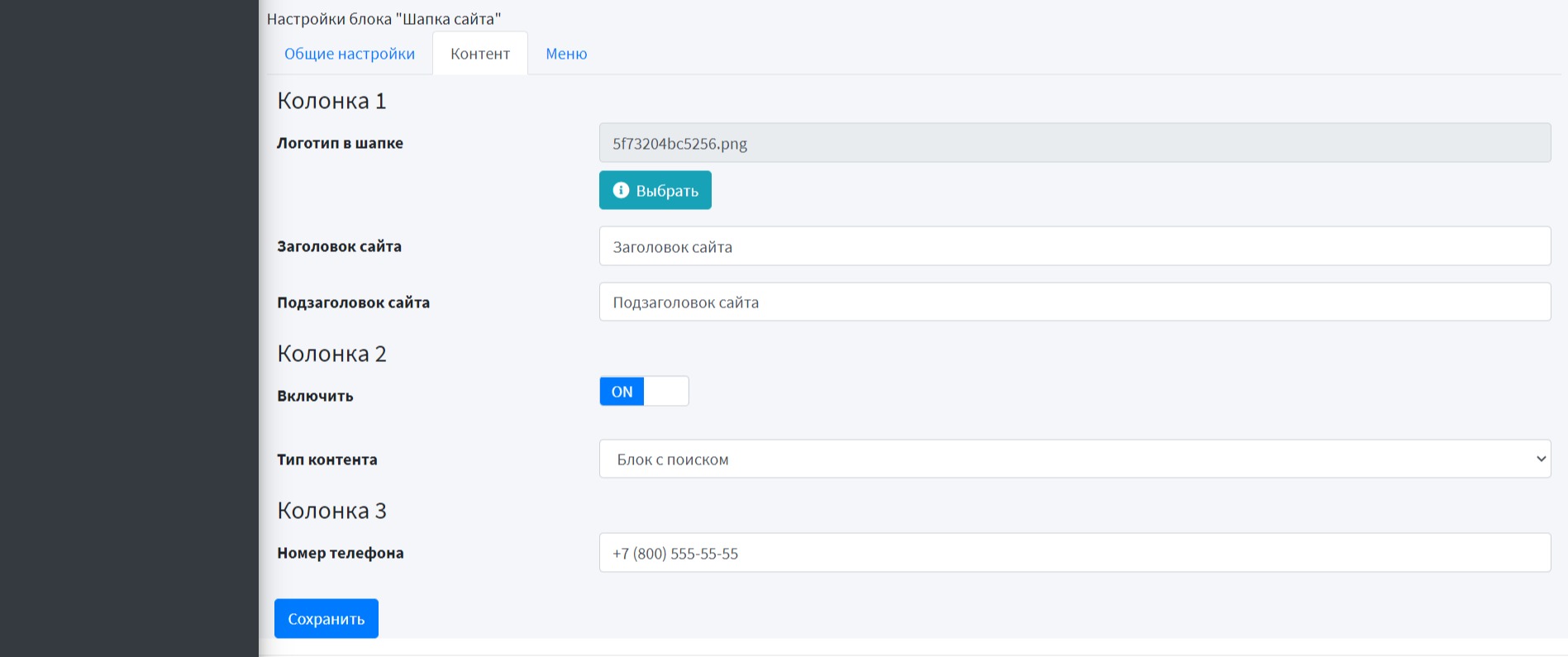
Task: Click the logo filename field 5f73204bc5256.png
Action: 1075,143
